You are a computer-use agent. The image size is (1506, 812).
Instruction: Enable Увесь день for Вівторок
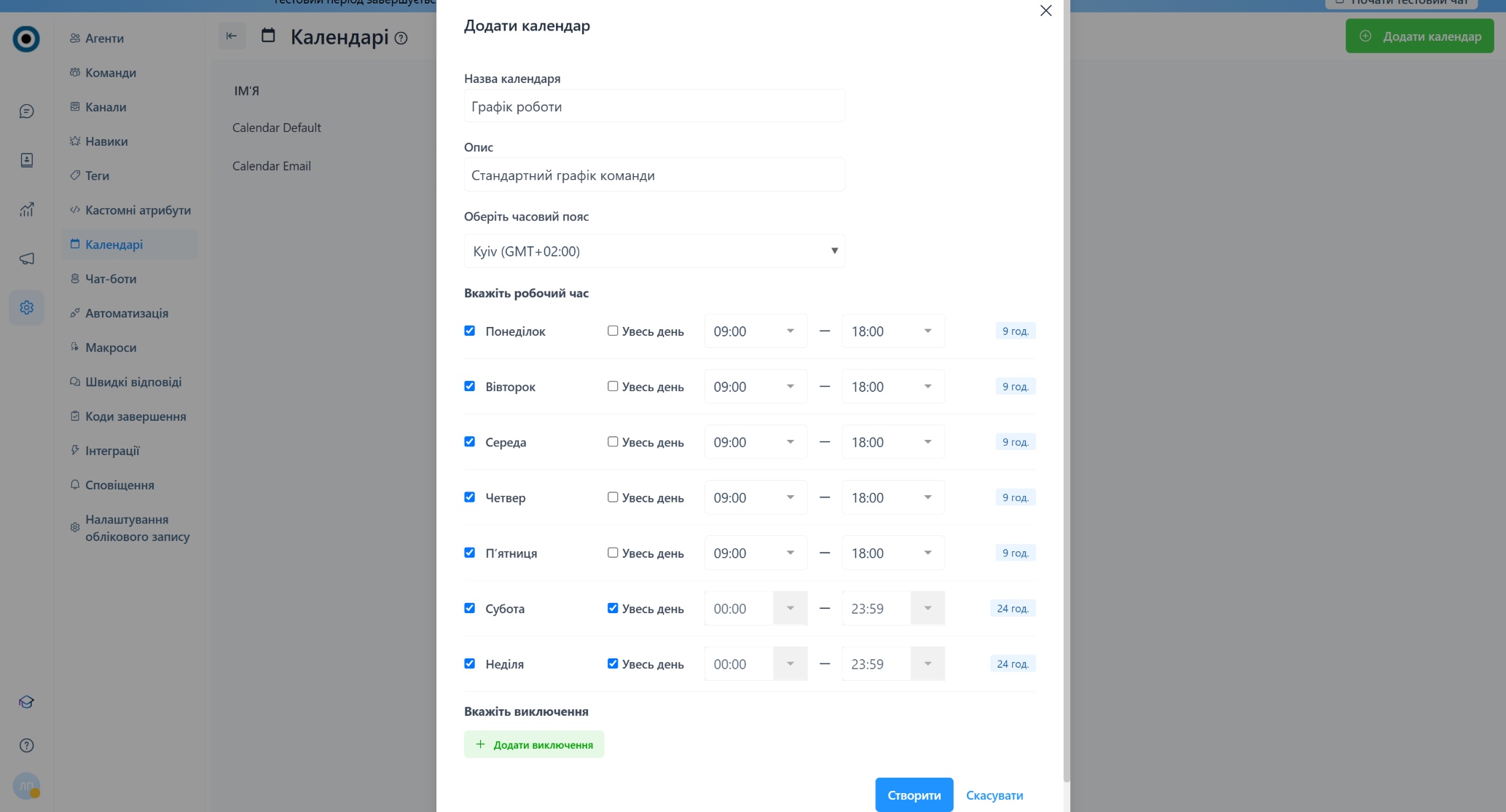tap(613, 386)
